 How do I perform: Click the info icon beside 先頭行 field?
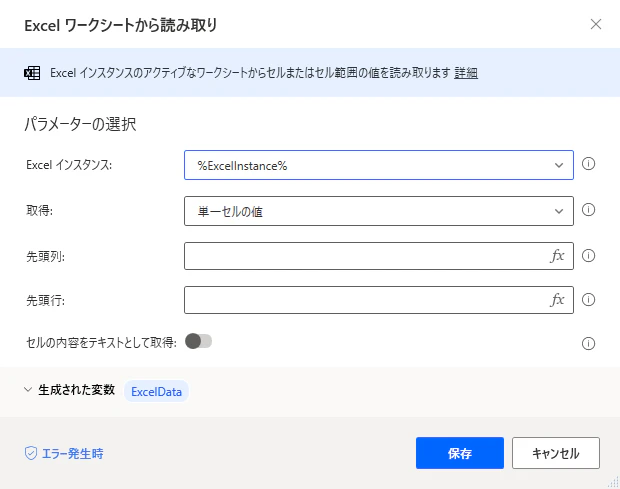point(588,300)
